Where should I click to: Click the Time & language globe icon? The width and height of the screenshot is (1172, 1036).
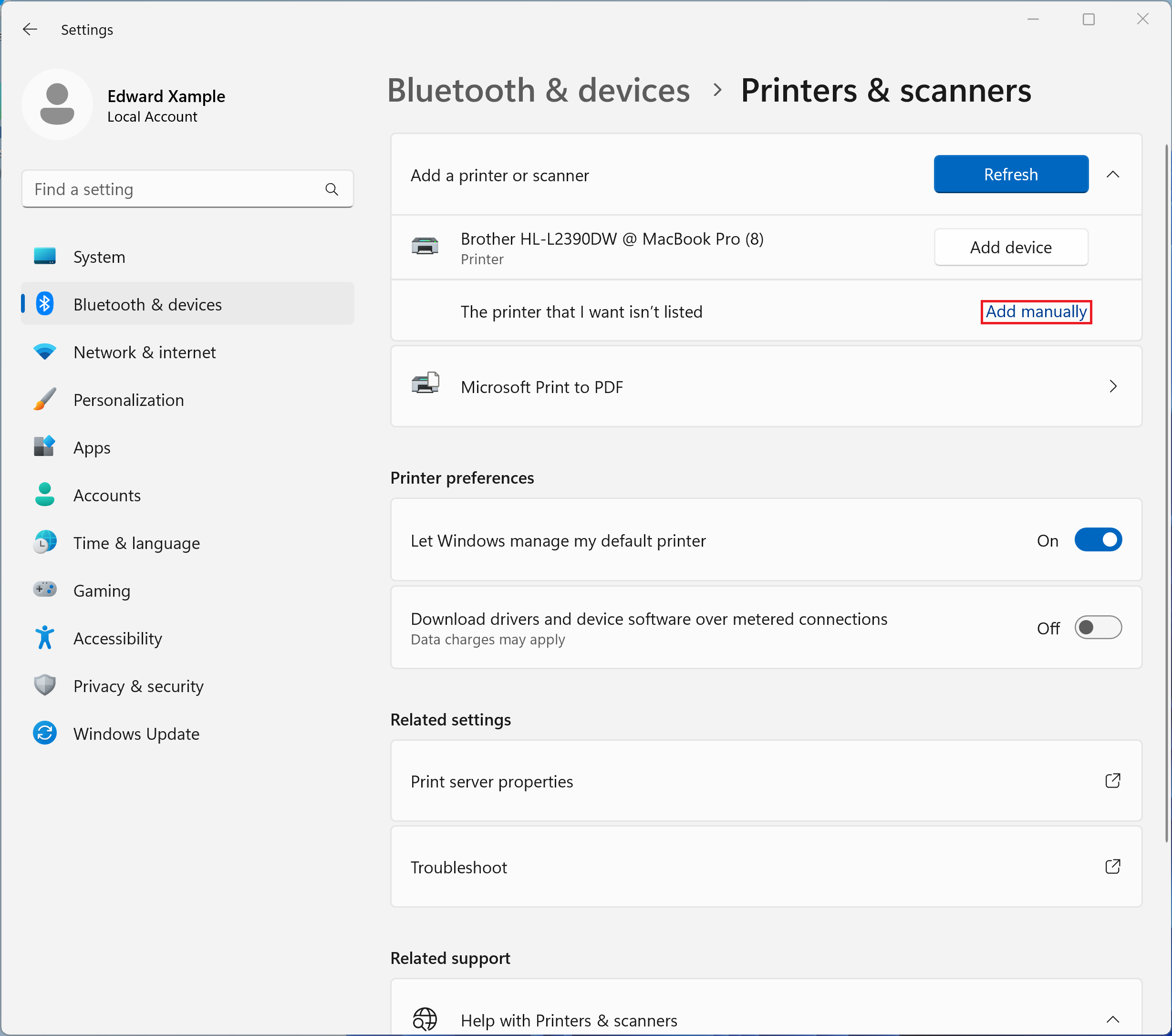click(x=45, y=542)
